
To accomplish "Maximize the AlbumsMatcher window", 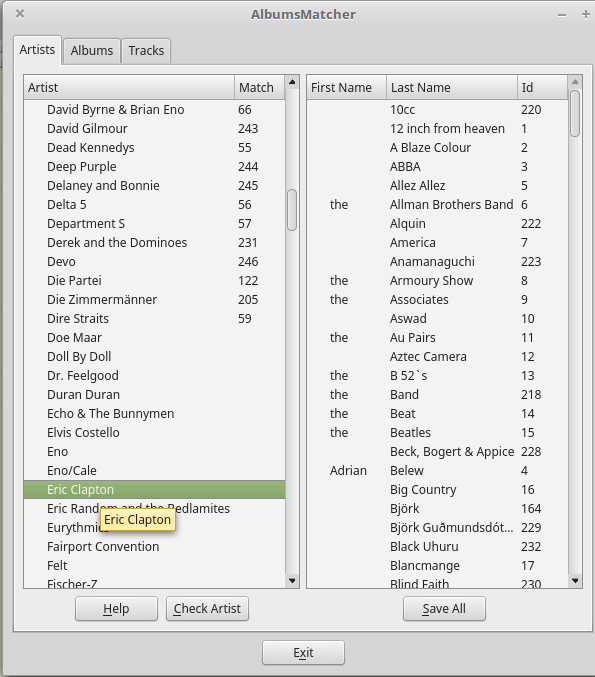I will pos(586,14).
